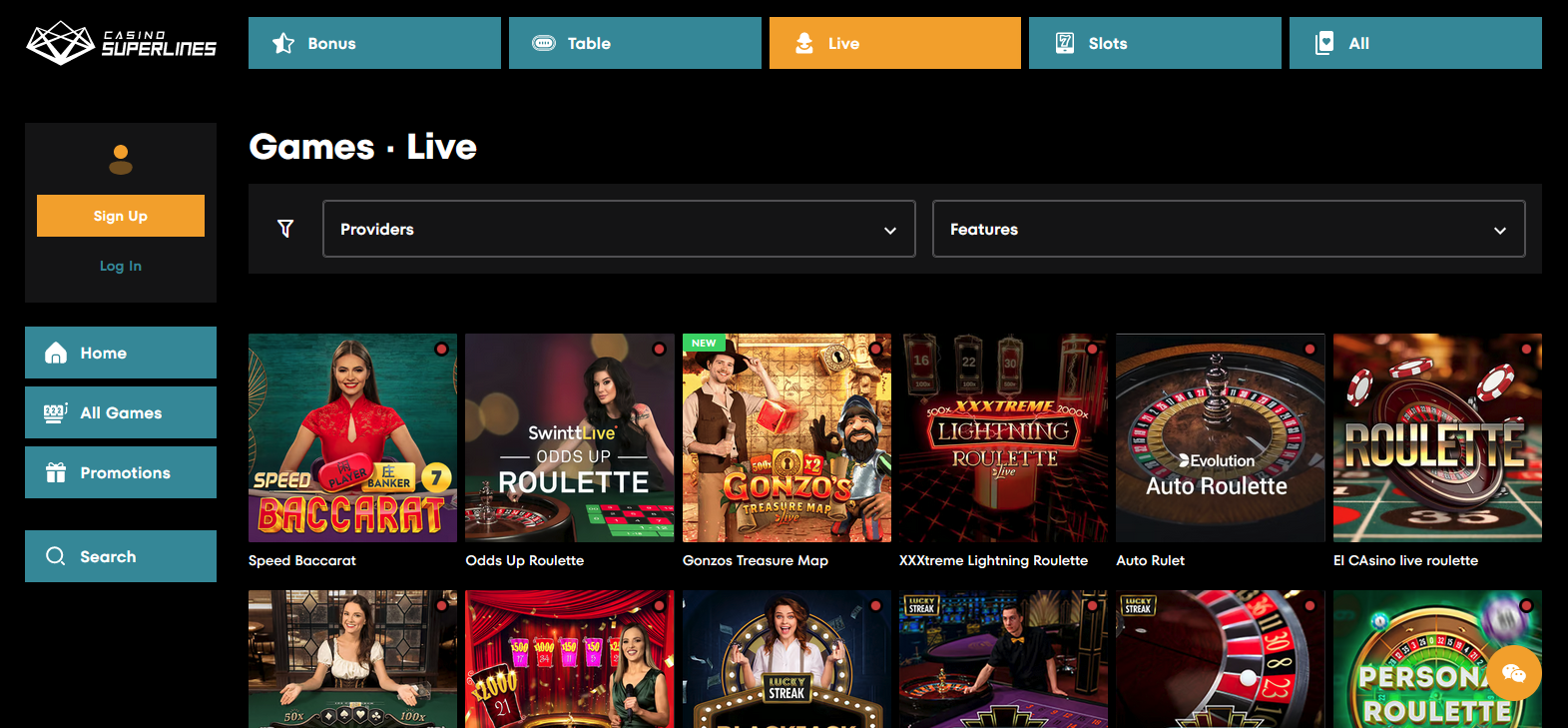Open the Speed Baccarat game thumbnail
The width and height of the screenshot is (1568, 728).
tap(352, 437)
